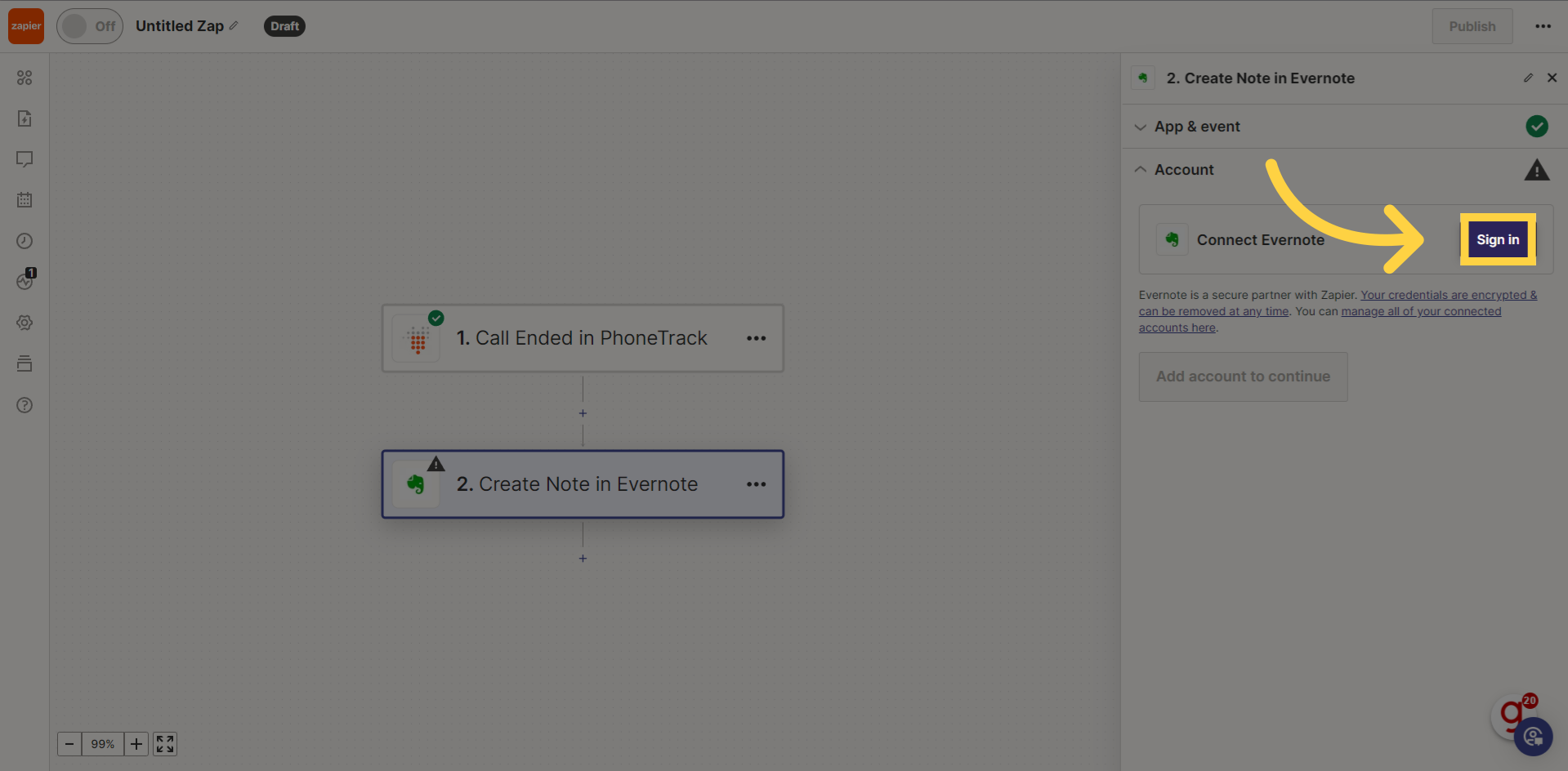Open the settings gear sidebar icon
This screenshot has height=771, width=1568.
coord(25,323)
